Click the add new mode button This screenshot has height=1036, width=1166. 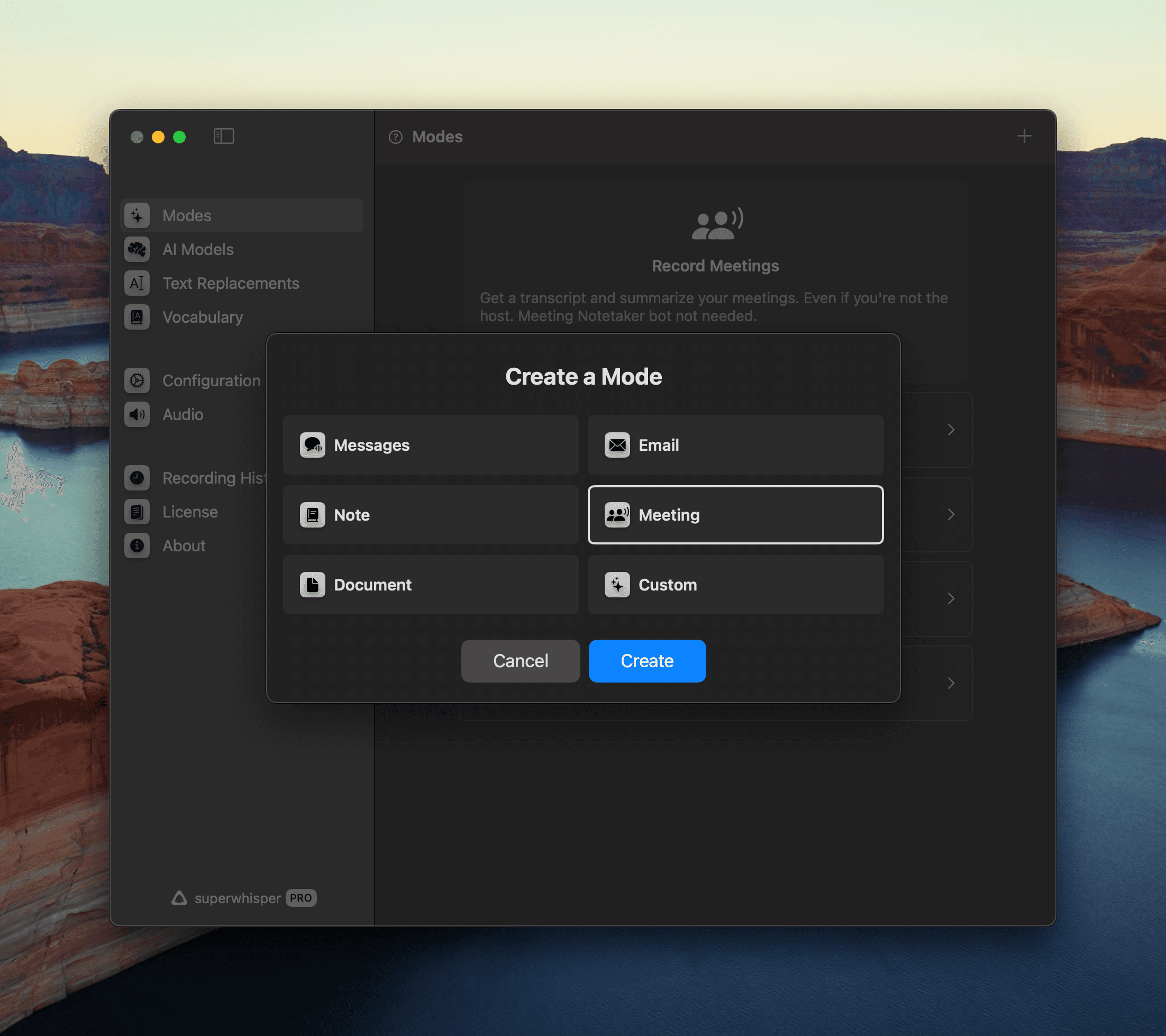coord(1025,136)
